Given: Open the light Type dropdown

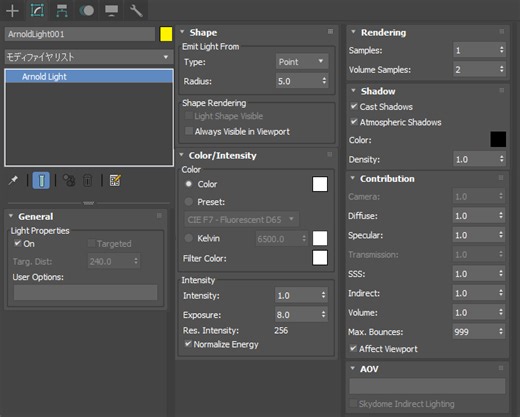Looking at the screenshot, I should tap(302, 62).
